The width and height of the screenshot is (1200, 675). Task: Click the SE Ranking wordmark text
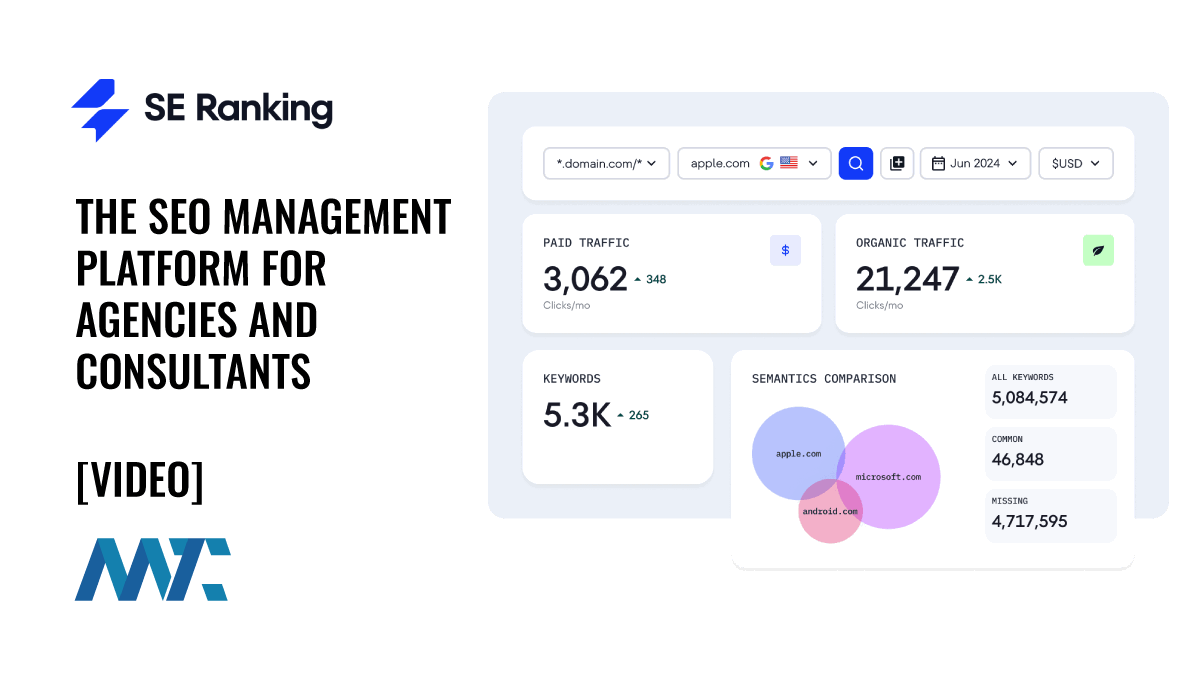point(238,108)
